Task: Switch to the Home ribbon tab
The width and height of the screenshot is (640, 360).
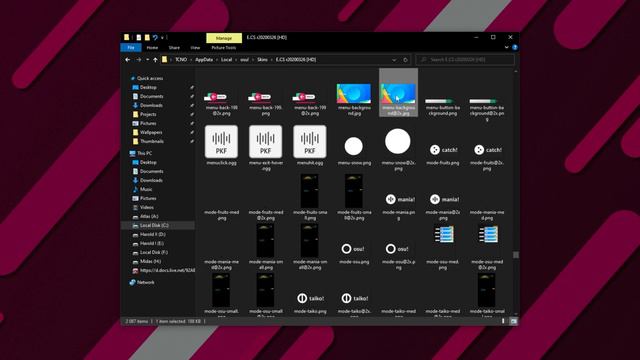Action: (152, 48)
